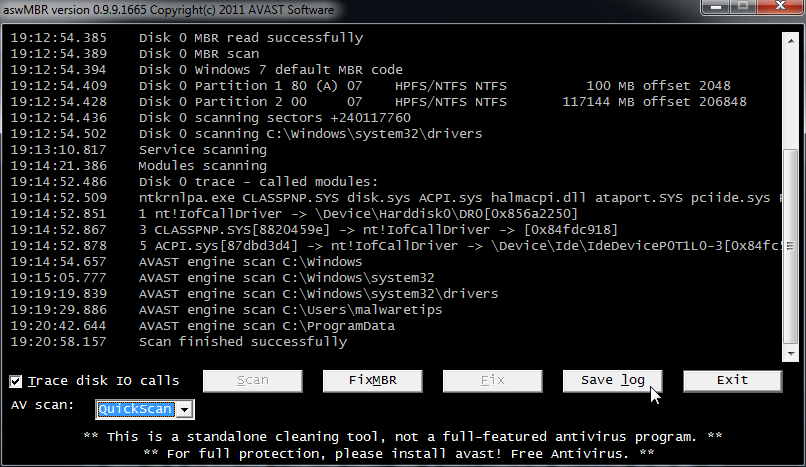
Task: Click the window title aswMBR version 0.9.9.1665
Action: 169,10
